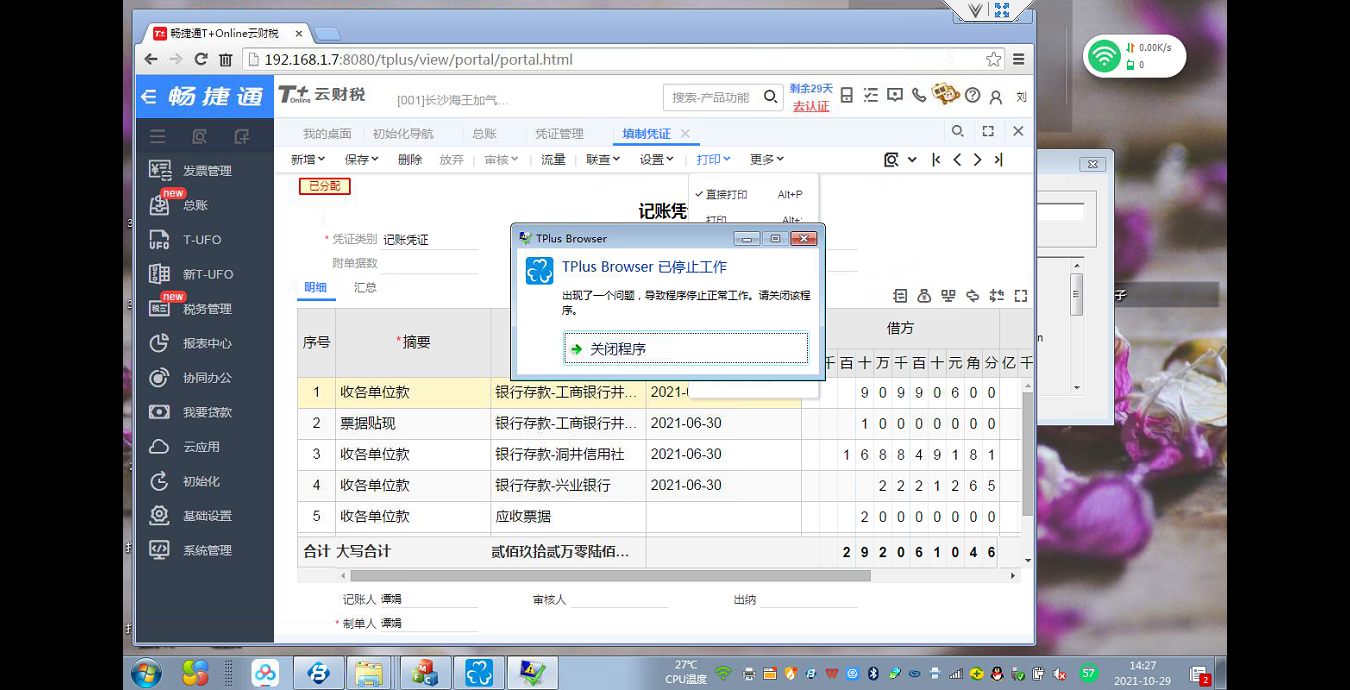The height and width of the screenshot is (690, 1350).
Task: Open 报表中心 in the left sidebar
Action: pyautogui.click(x=205, y=343)
